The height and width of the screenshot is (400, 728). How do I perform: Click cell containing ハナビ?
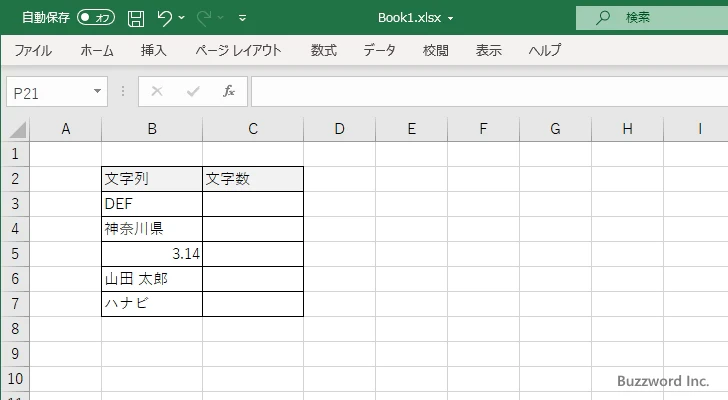coord(152,304)
